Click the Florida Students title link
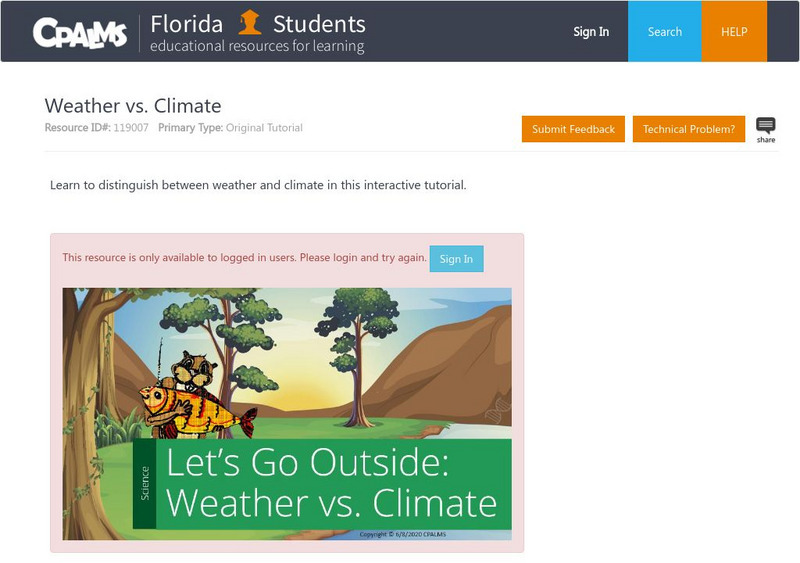The image size is (800, 563). [x=258, y=23]
